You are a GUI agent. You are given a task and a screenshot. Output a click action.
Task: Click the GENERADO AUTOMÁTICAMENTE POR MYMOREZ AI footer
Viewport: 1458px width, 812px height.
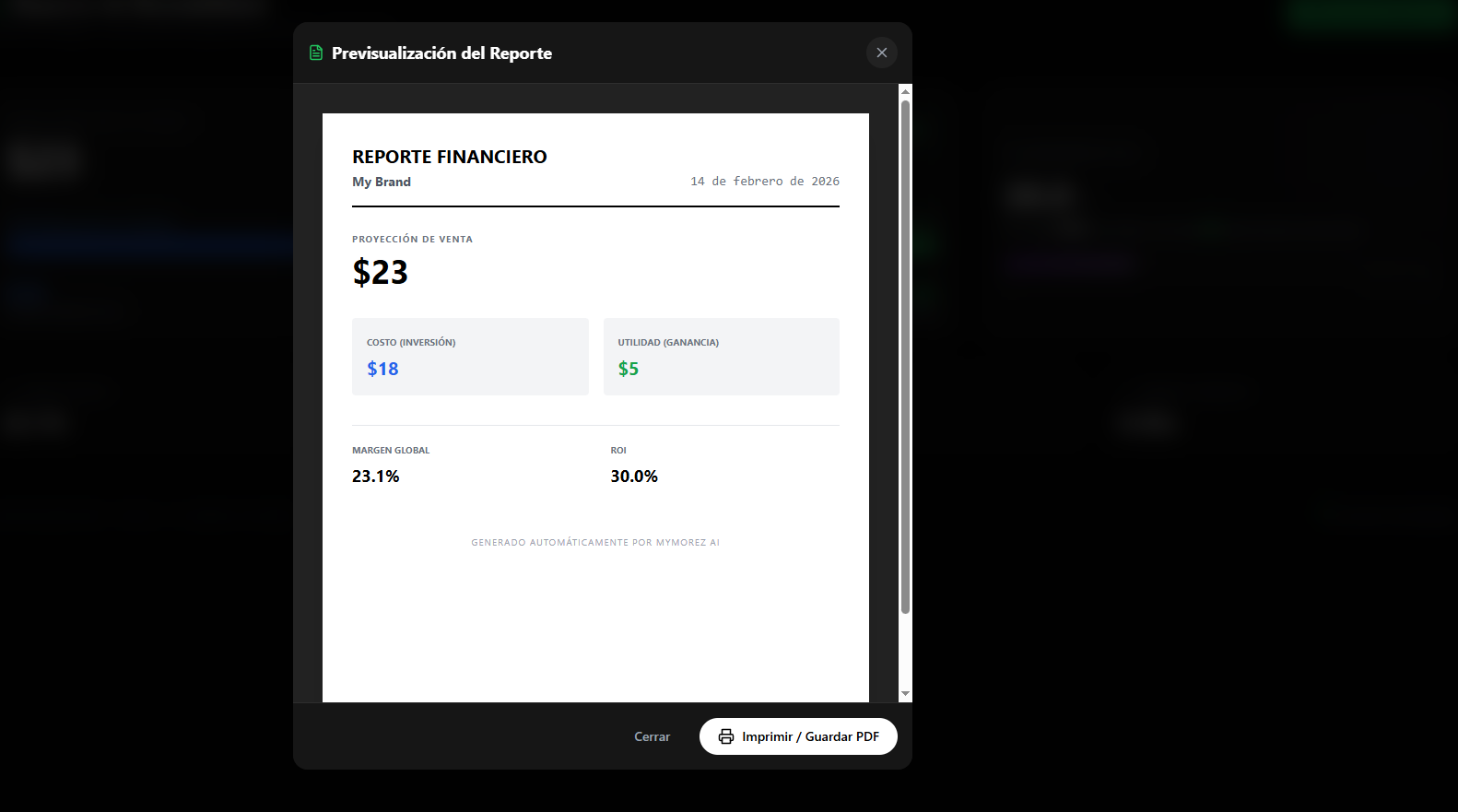[595, 543]
